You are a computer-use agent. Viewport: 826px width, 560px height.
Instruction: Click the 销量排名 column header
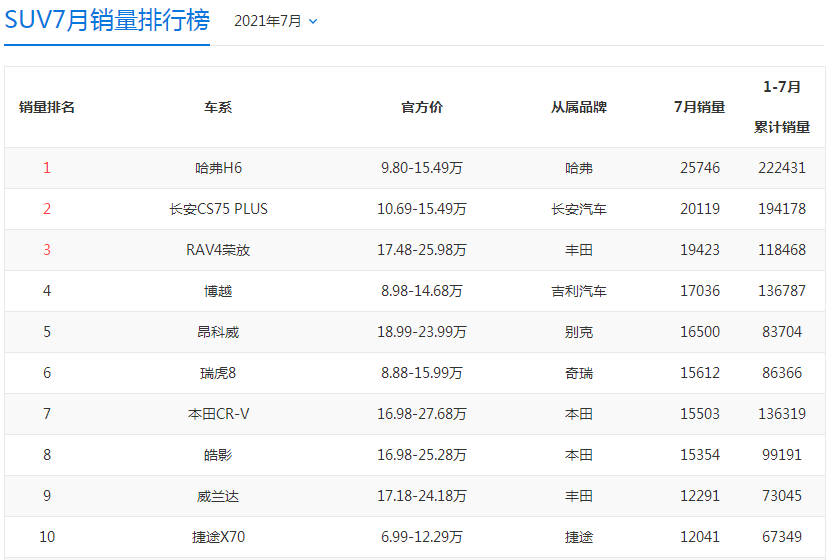pos(47,107)
